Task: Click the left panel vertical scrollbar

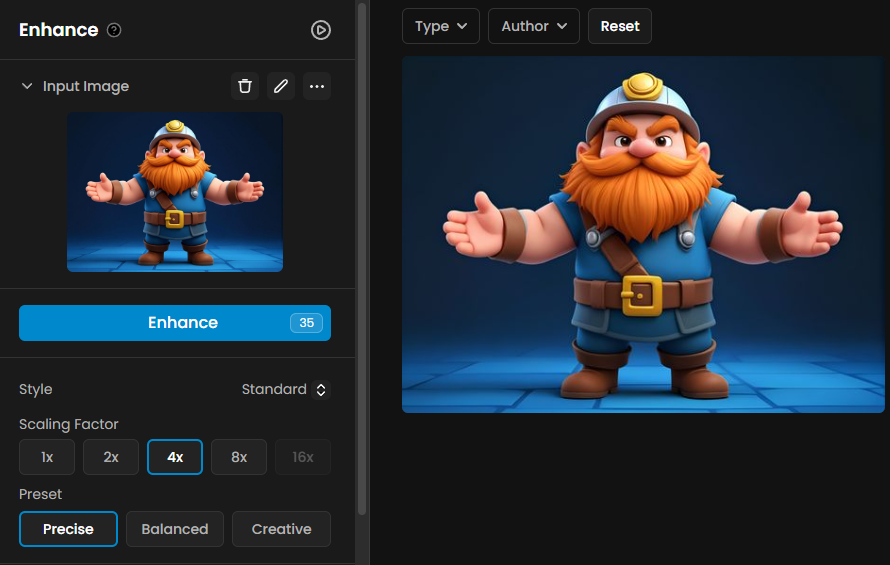Action: click(x=362, y=250)
